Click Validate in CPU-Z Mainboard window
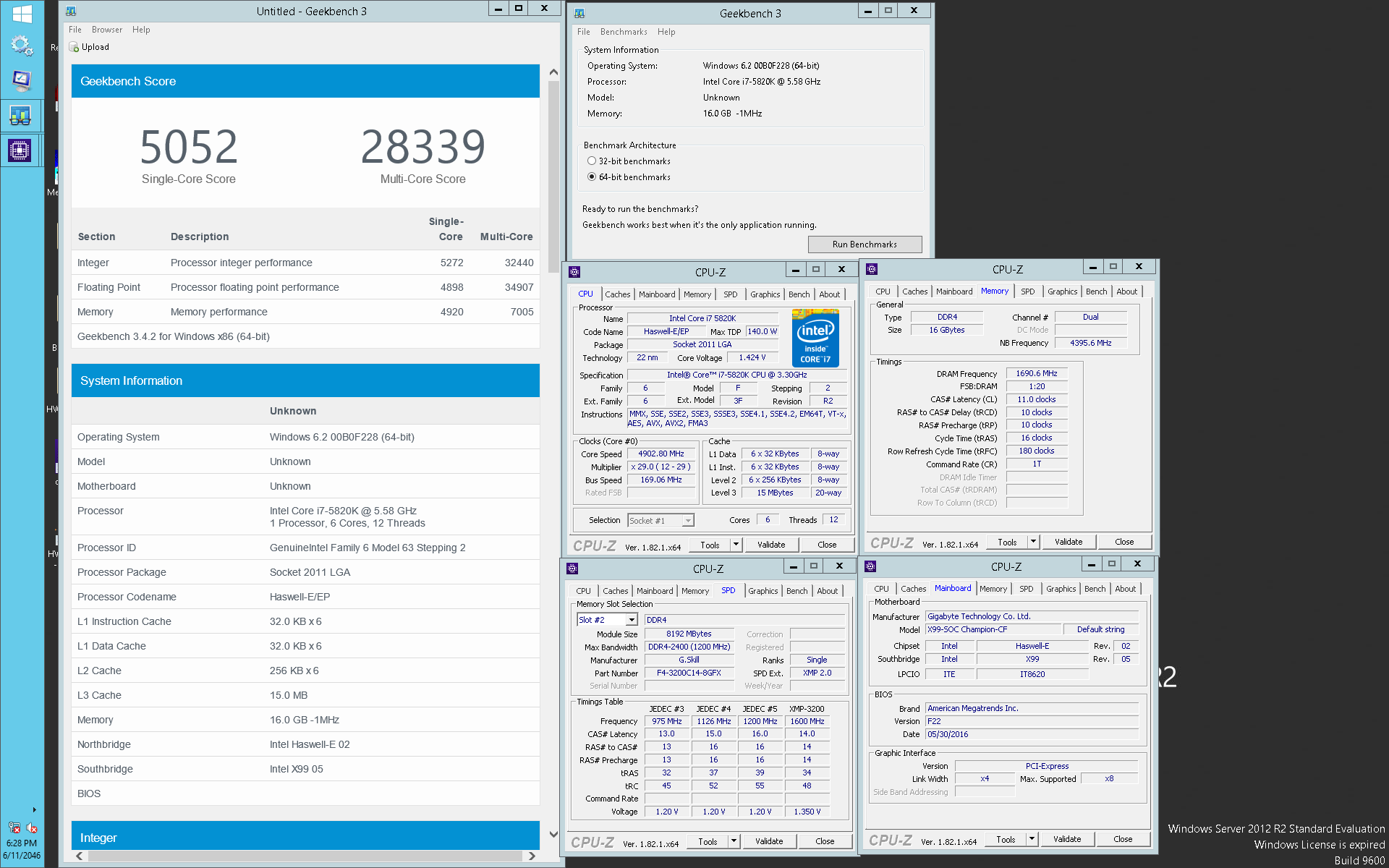Image resolution: width=1389 pixels, height=868 pixels. click(x=1067, y=839)
